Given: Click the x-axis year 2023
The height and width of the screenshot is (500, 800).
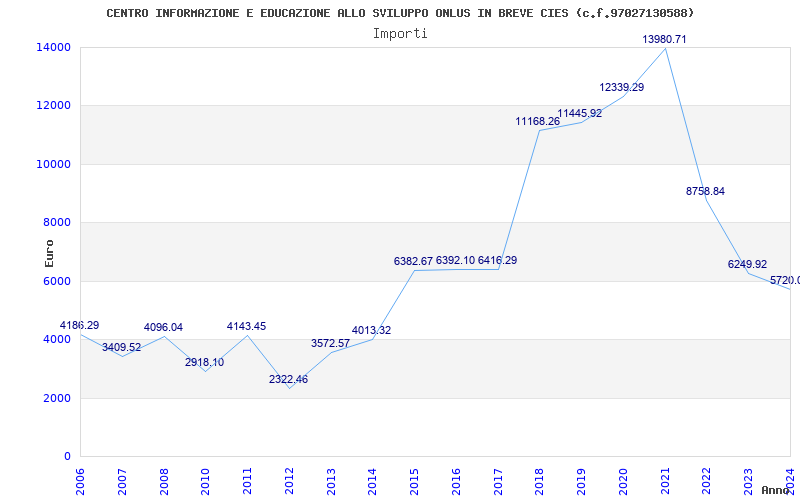Looking at the screenshot, I should (x=748, y=482).
